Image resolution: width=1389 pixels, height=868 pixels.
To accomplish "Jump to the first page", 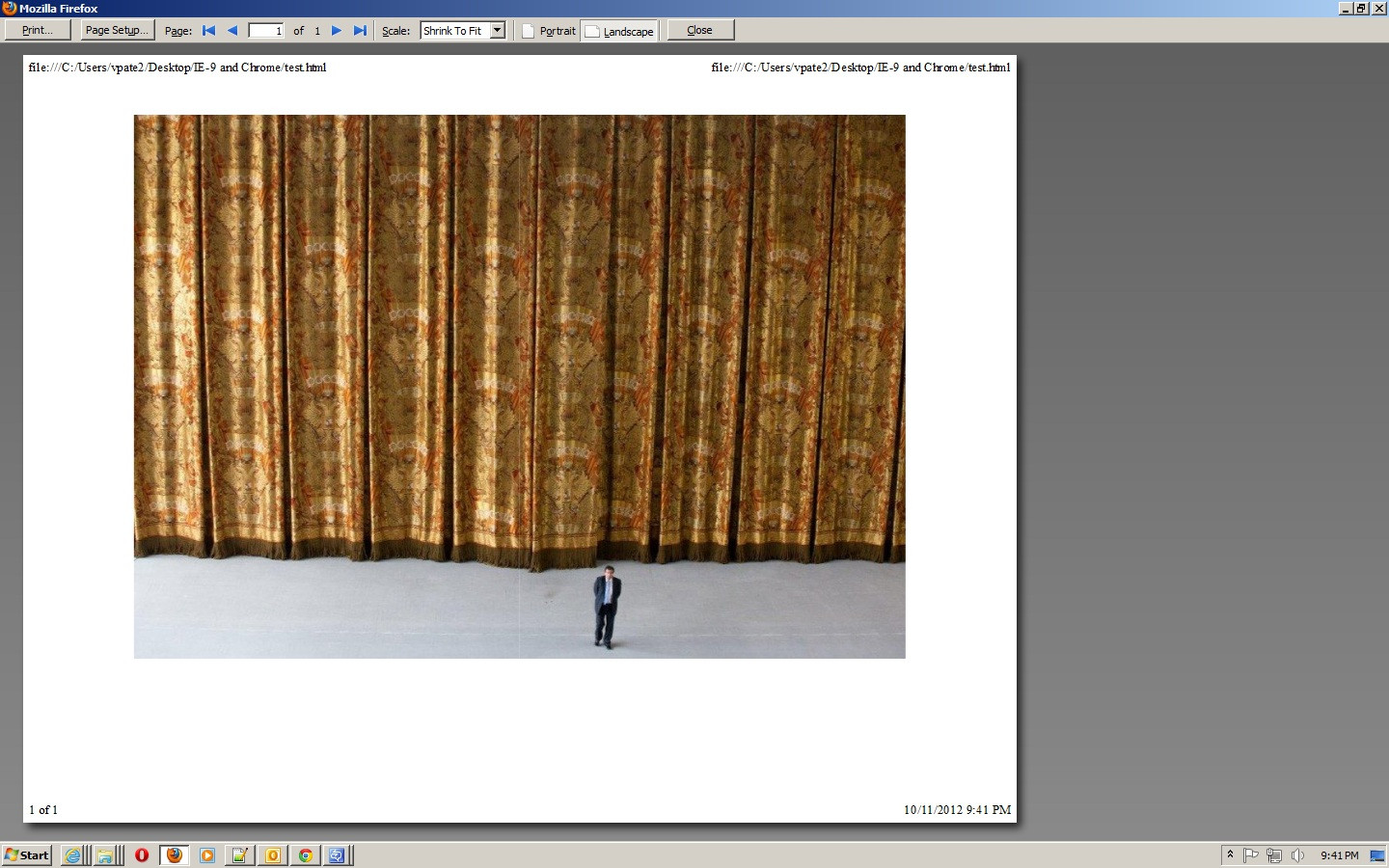I will click(x=208, y=30).
